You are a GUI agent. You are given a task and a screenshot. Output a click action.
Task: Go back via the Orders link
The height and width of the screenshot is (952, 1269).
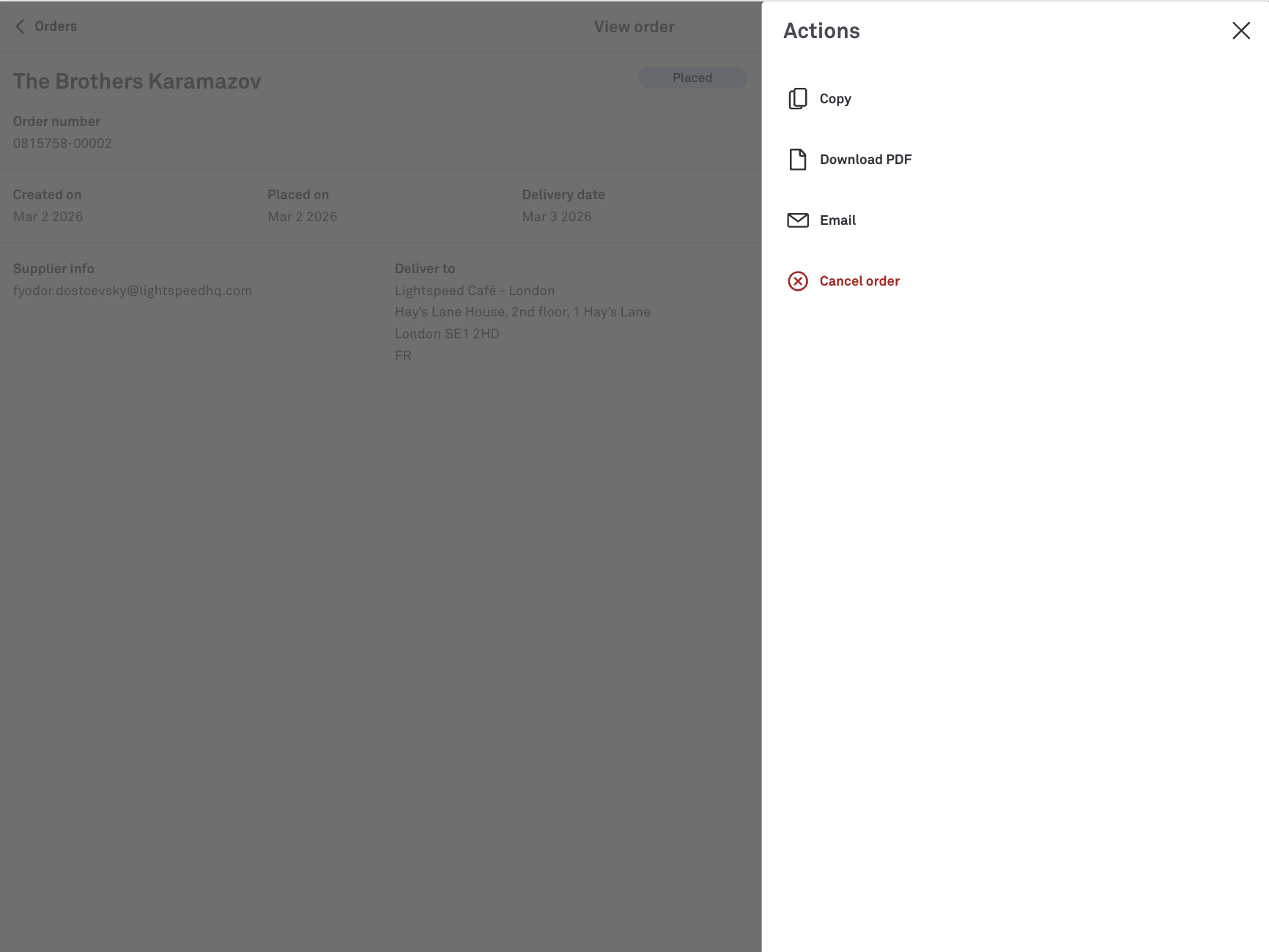(x=56, y=26)
